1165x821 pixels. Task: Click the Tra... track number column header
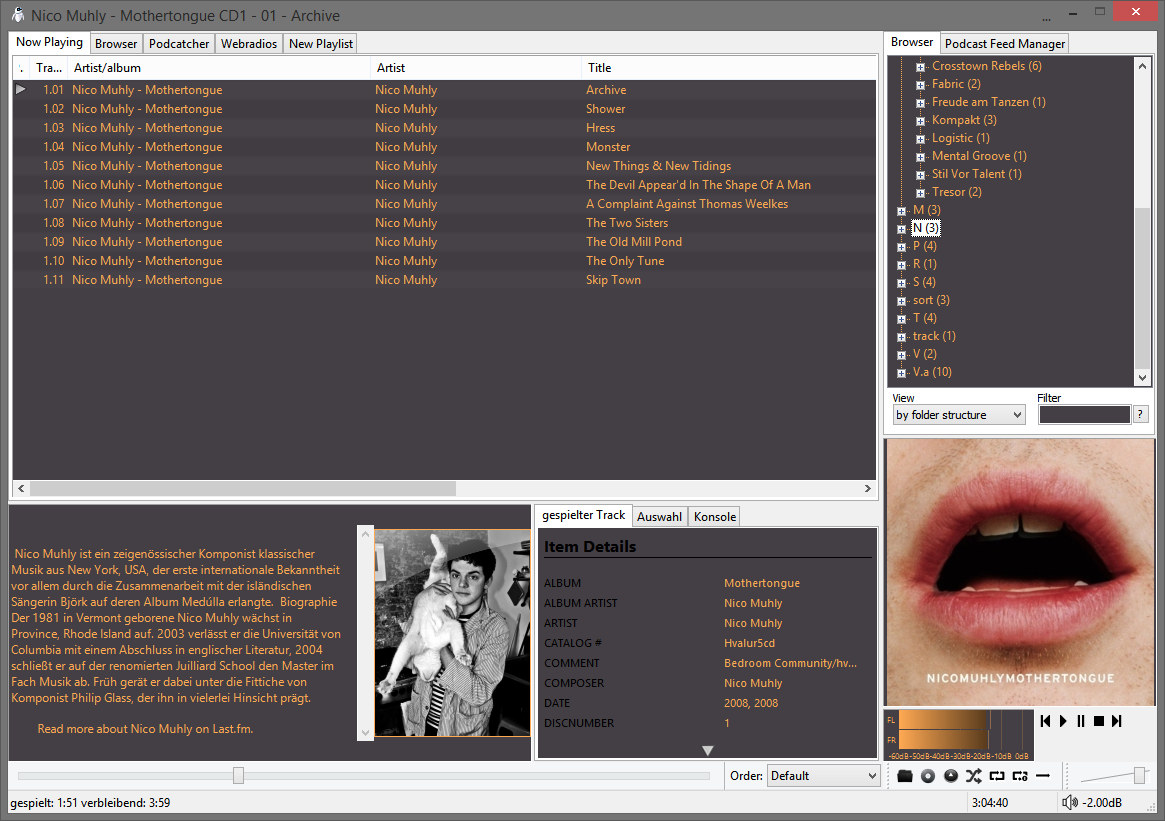pos(49,68)
